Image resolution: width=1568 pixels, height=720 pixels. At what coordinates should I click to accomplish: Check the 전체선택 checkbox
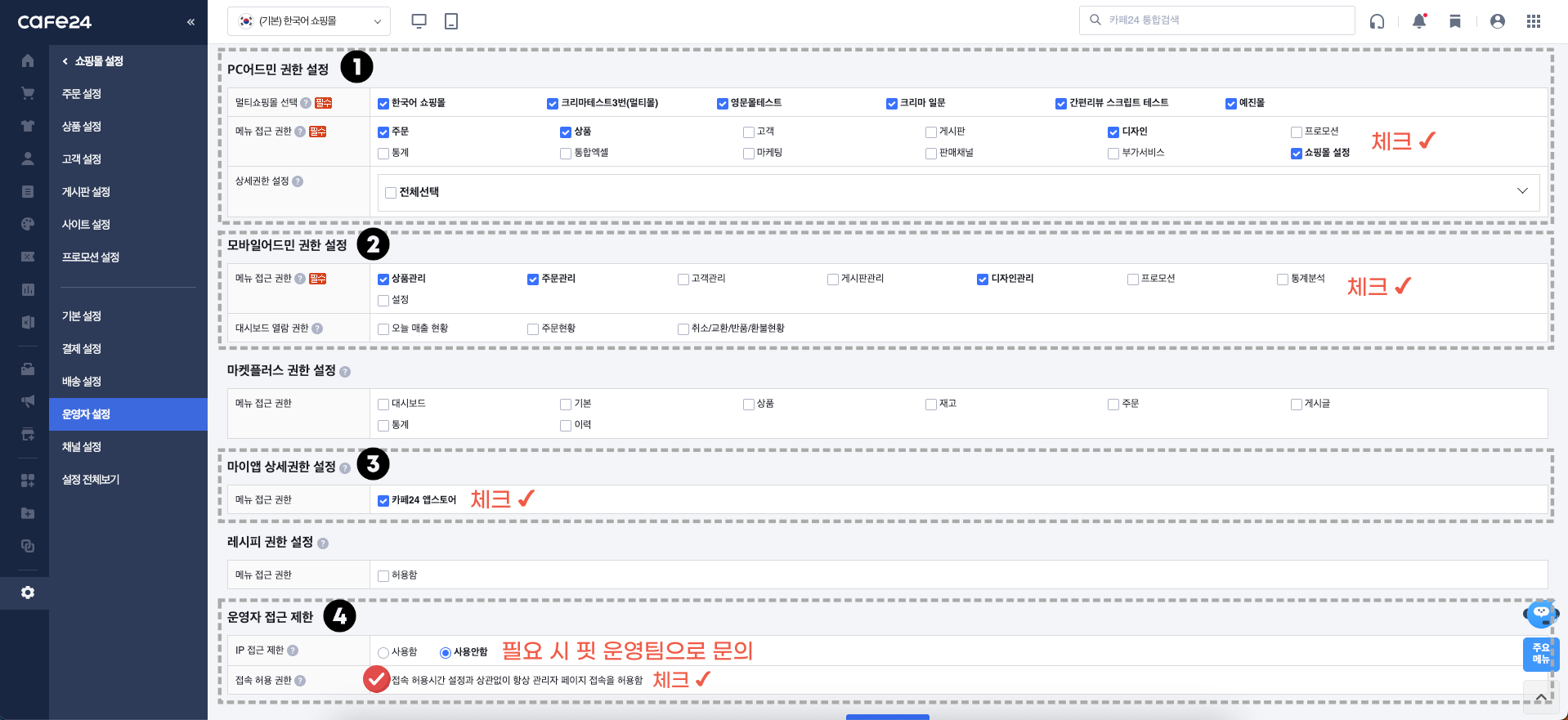tap(391, 193)
